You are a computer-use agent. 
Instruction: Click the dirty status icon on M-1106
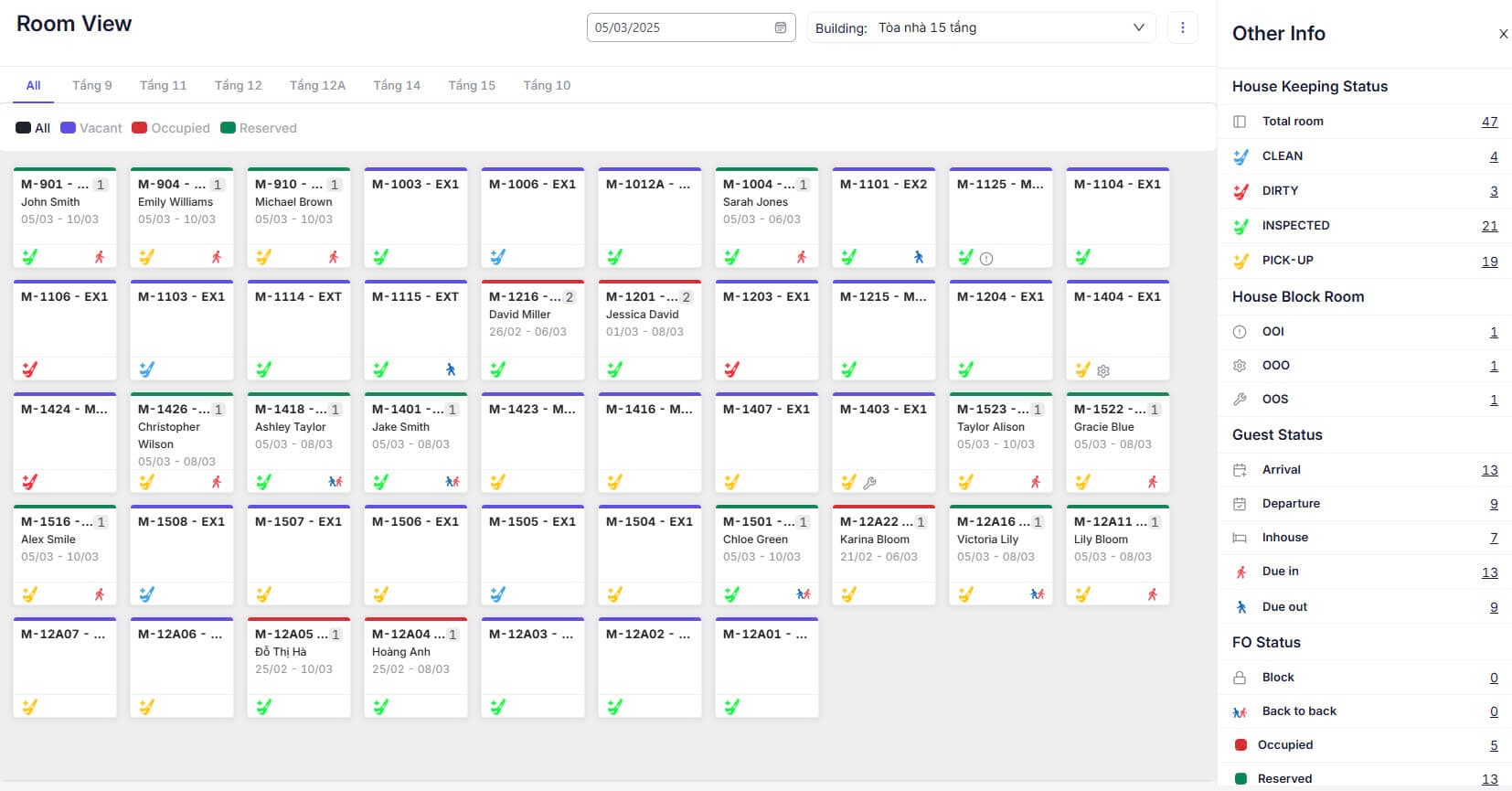(29, 369)
